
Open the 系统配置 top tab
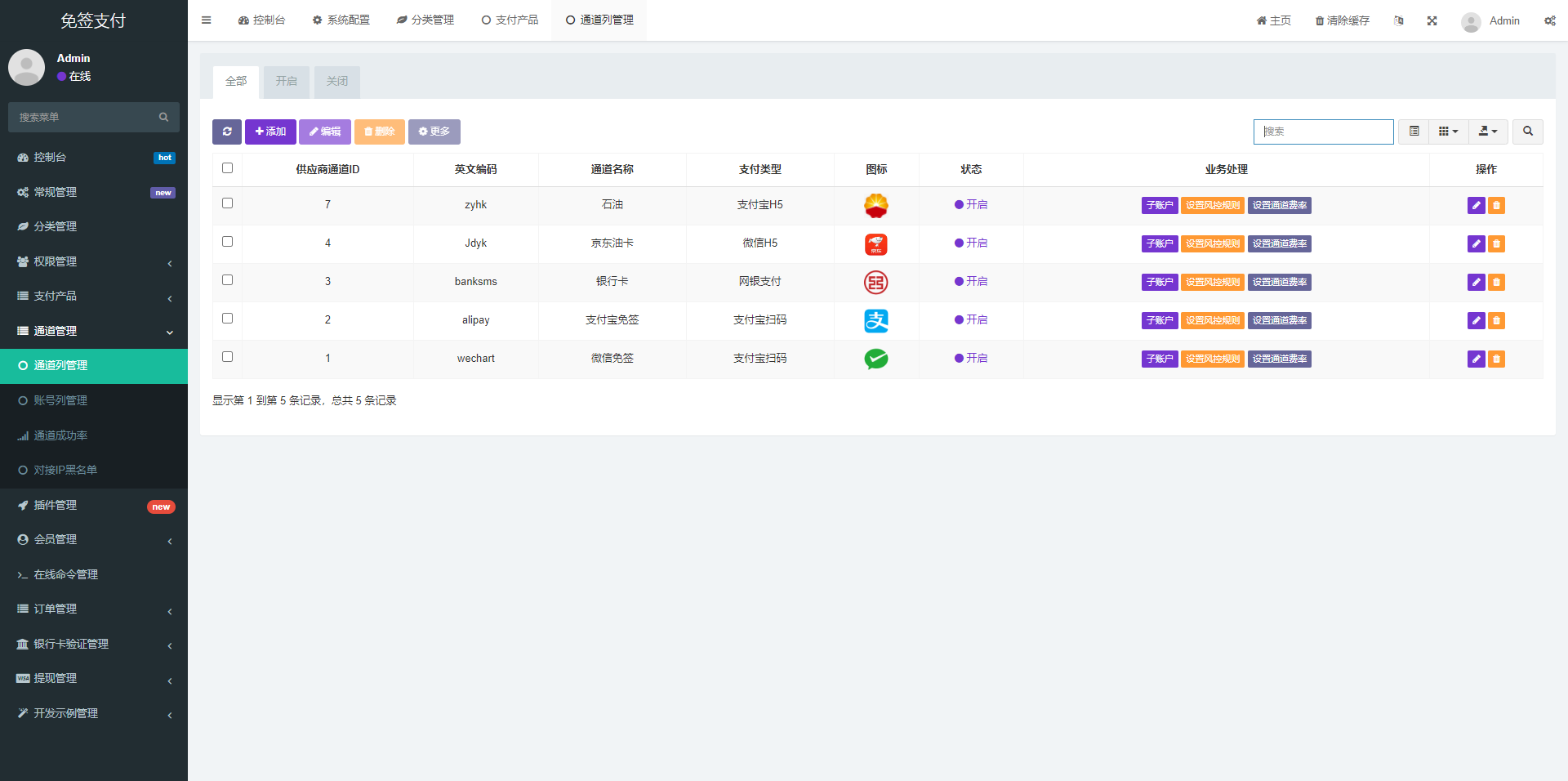[341, 20]
